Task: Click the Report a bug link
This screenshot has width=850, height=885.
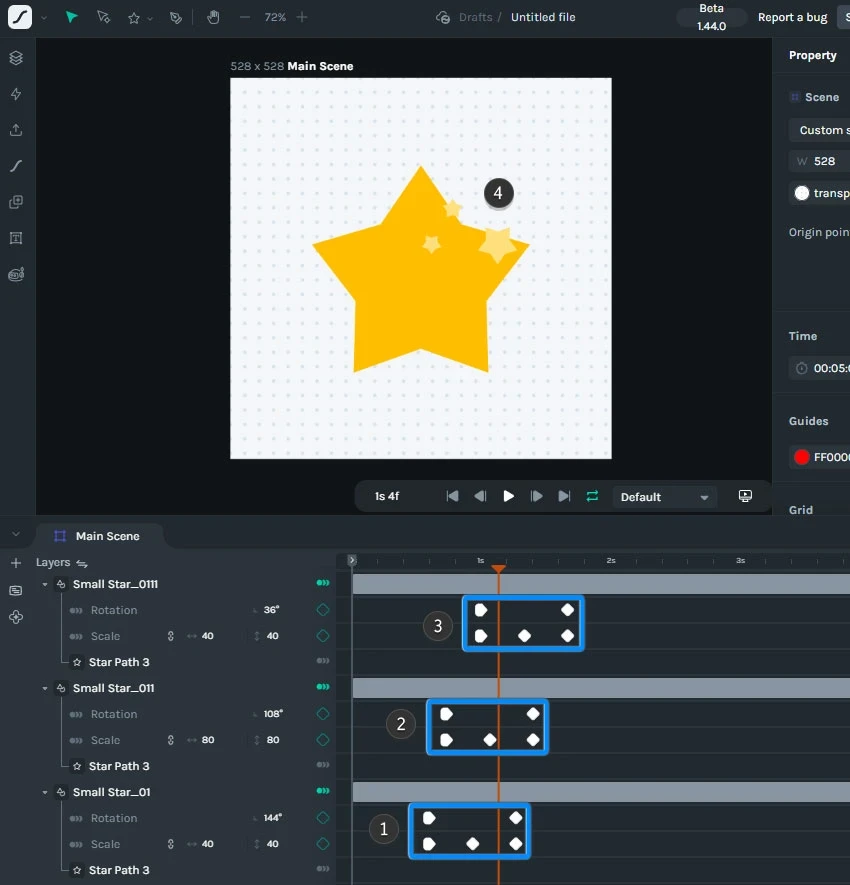Action: click(792, 17)
